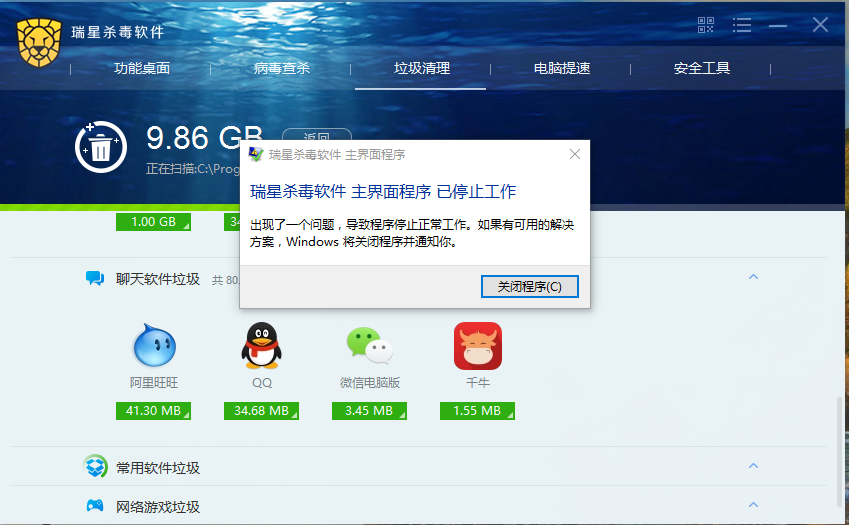
Task: Minimize the Rising antivirus window
Action: coord(778,25)
